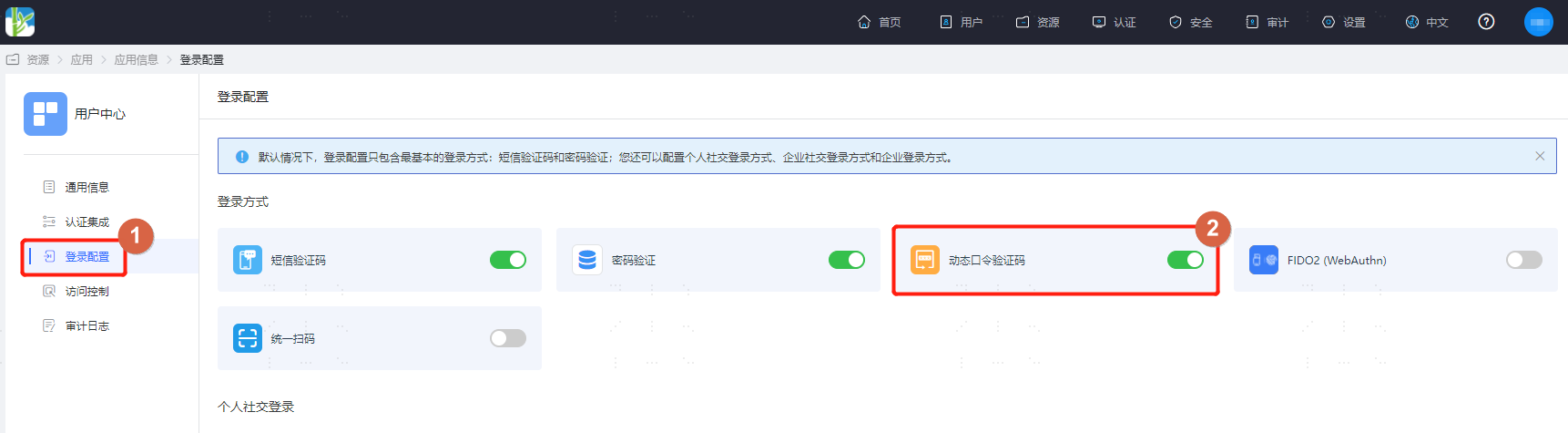
Task: Enable 统一扫码 login method
Action: 508,338
